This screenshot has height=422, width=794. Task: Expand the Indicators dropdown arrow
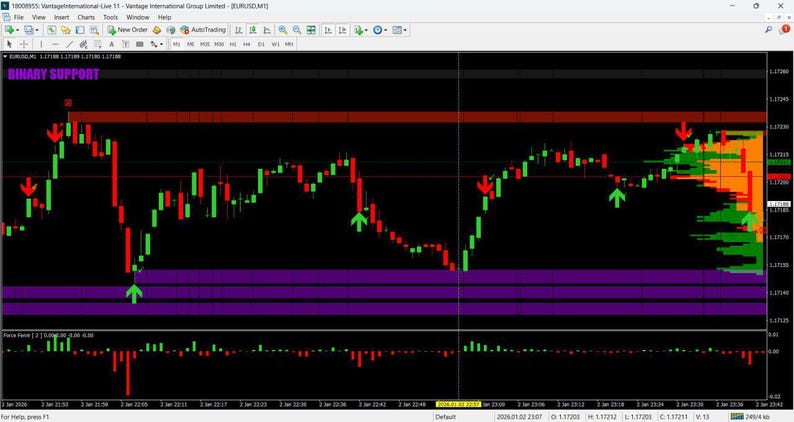click(x=366, y=30)
